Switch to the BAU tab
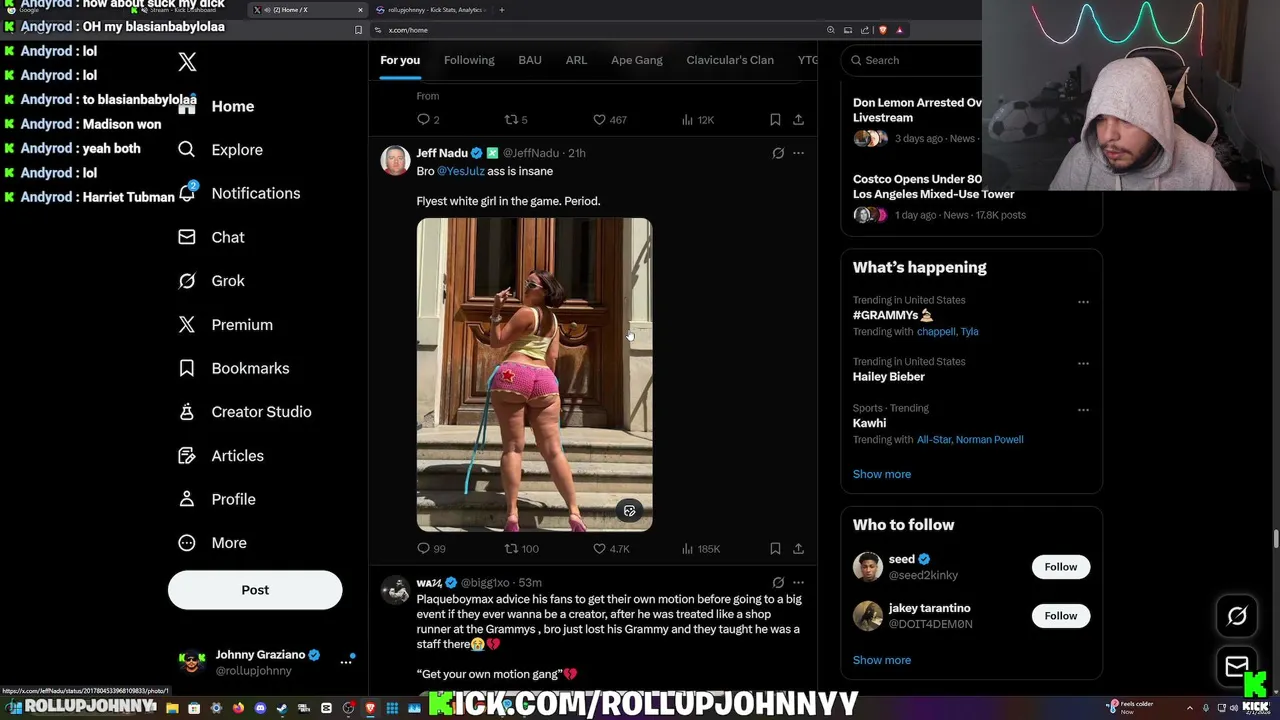The image size is (1280, 720). [530, 60]
